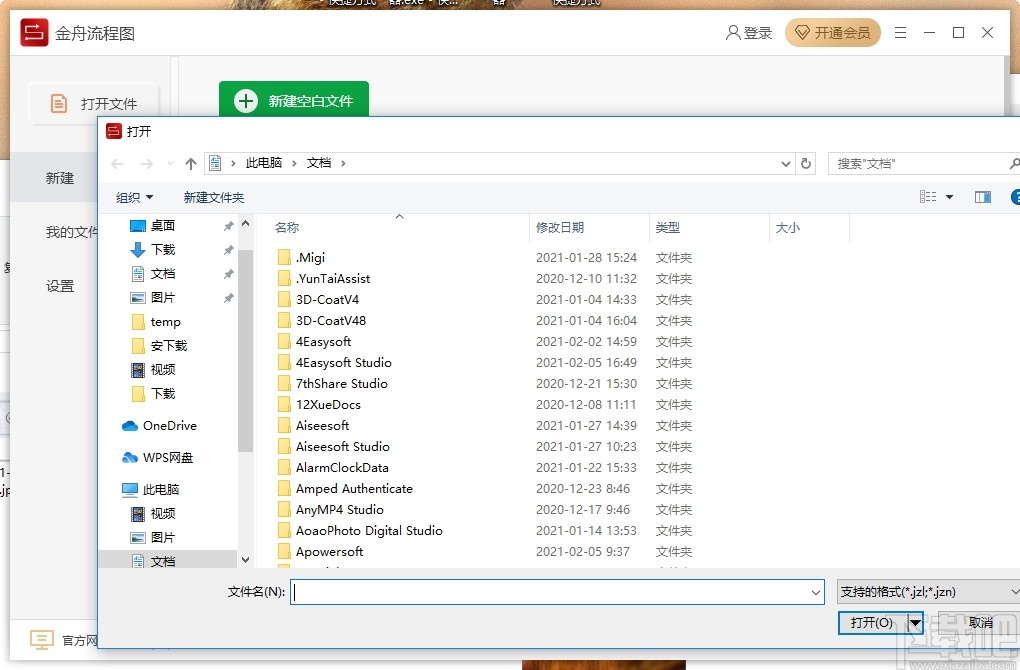Screen dimensions: 1020x670
Task: Click the refresh icon beside address bar
Action: pyautogui.click(x=806, y=164)
